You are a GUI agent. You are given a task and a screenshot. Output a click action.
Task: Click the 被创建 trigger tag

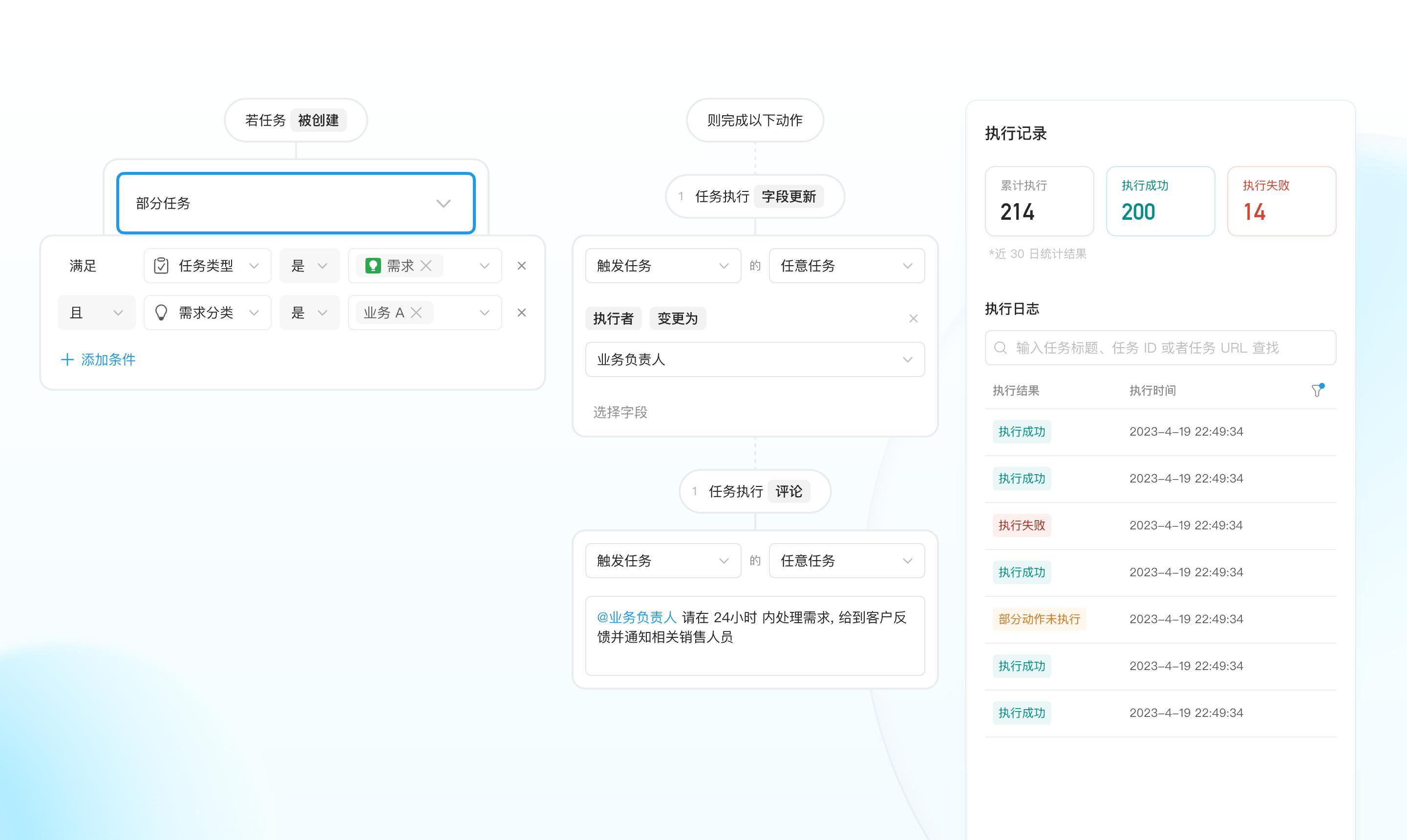point(318,120)
